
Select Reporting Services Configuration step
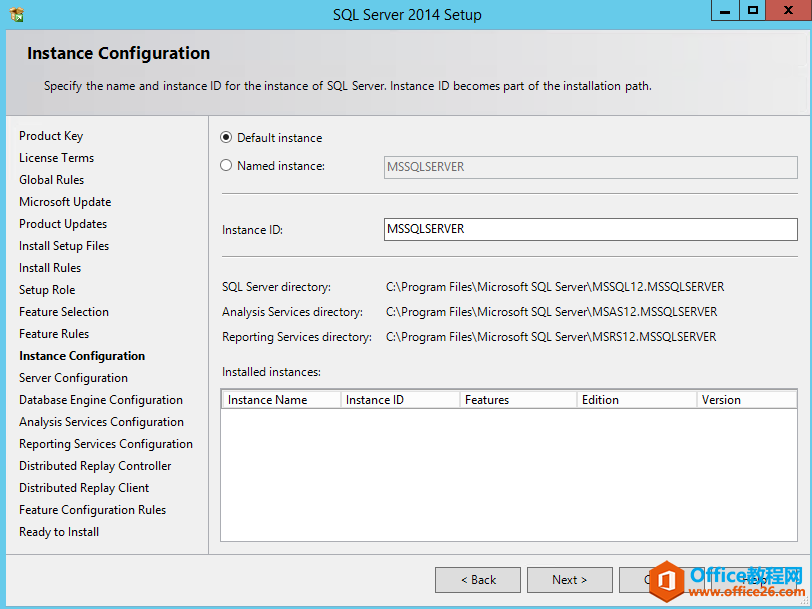click(x=106, y=444)
